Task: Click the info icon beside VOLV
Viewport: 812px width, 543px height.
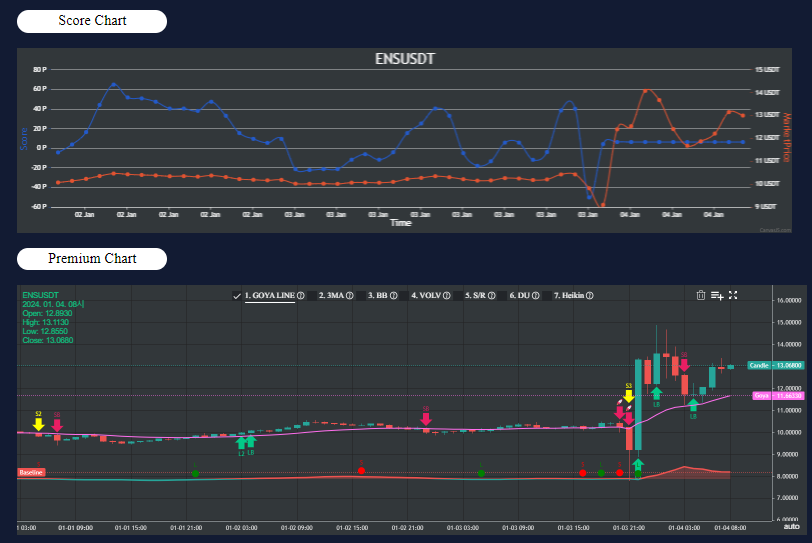Action: [x=446, y=296]
